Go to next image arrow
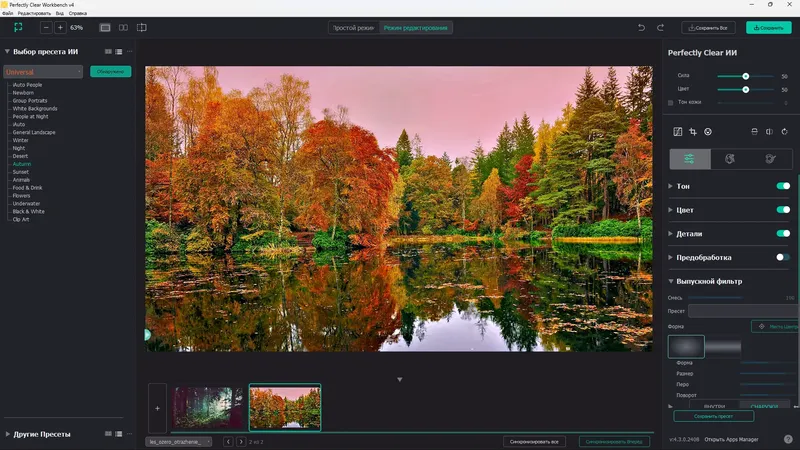The width and height of the screenshot is (800, 450). point(241,442)
